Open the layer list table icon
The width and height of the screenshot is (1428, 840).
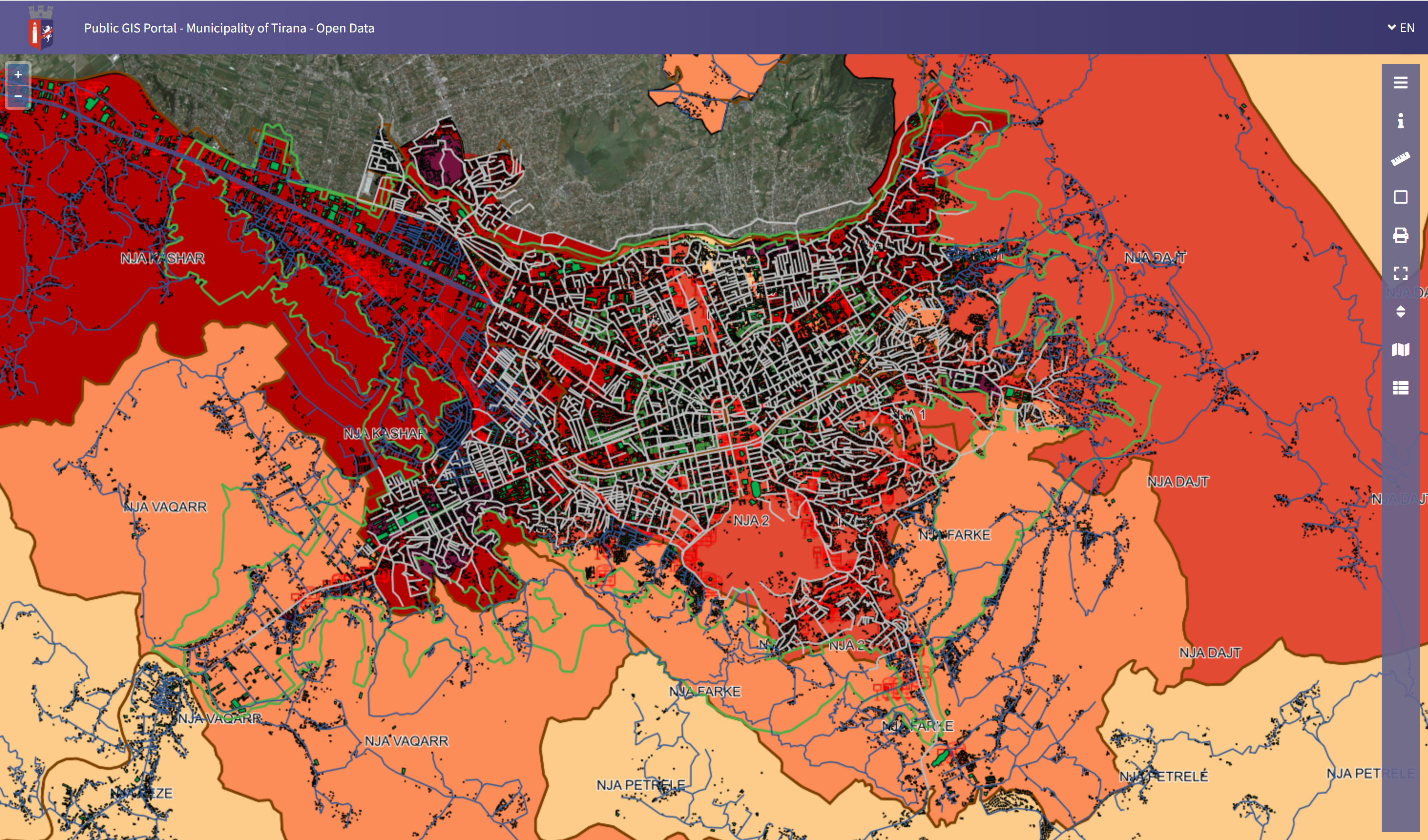1400,387
